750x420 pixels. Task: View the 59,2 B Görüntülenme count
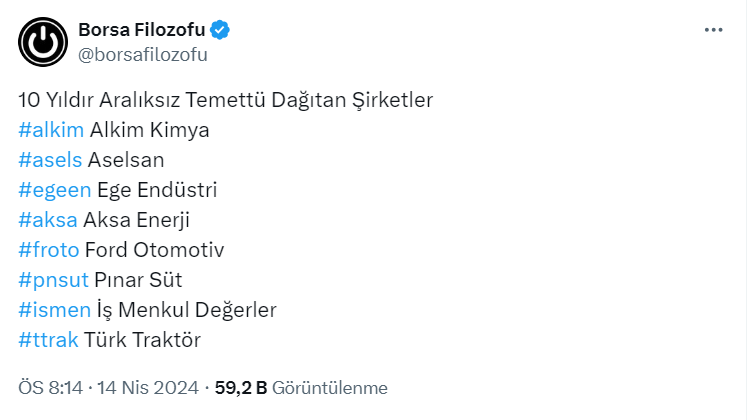(x=300, y=388)
